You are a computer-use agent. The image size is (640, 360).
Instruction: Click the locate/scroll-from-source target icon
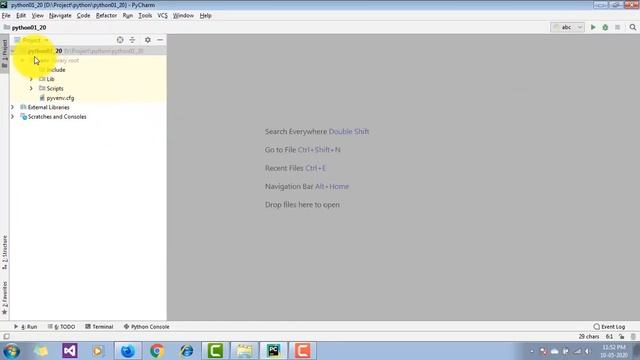tap(120, 40)
